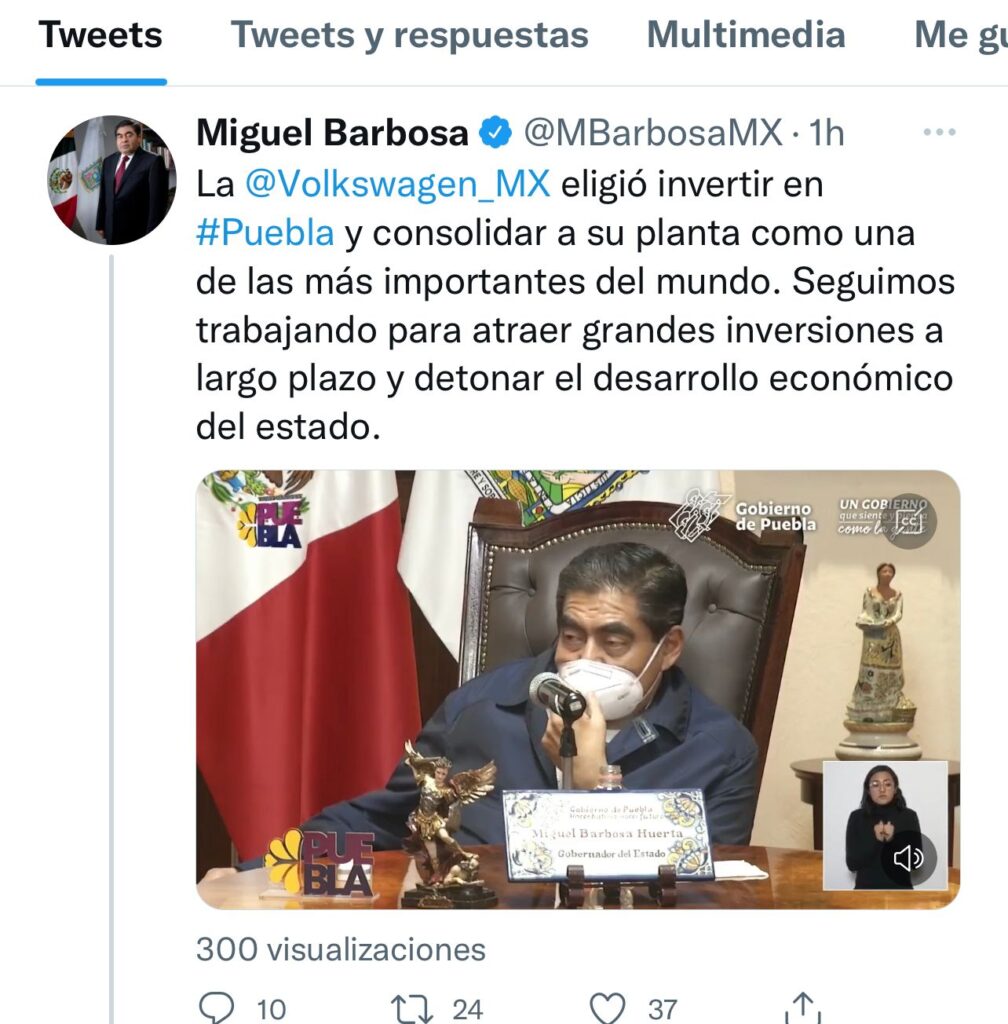This screenshot has height=1024, width=1008.
Task: Like the tweet with heart icon
Action: pos(607,1008)
